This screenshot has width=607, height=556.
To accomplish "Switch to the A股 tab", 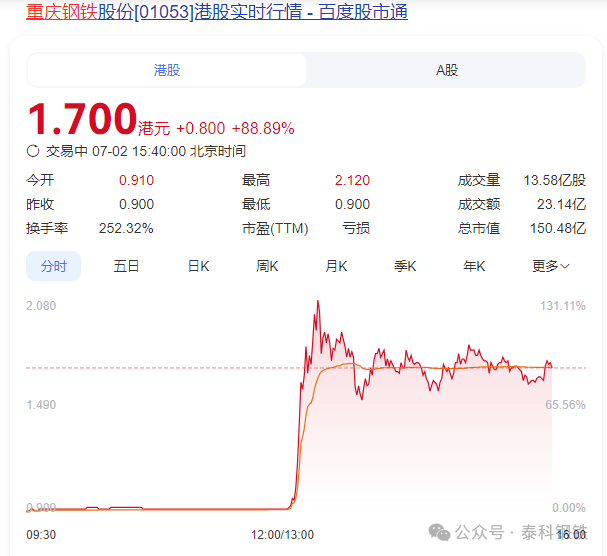I will [x=447, y=70].
